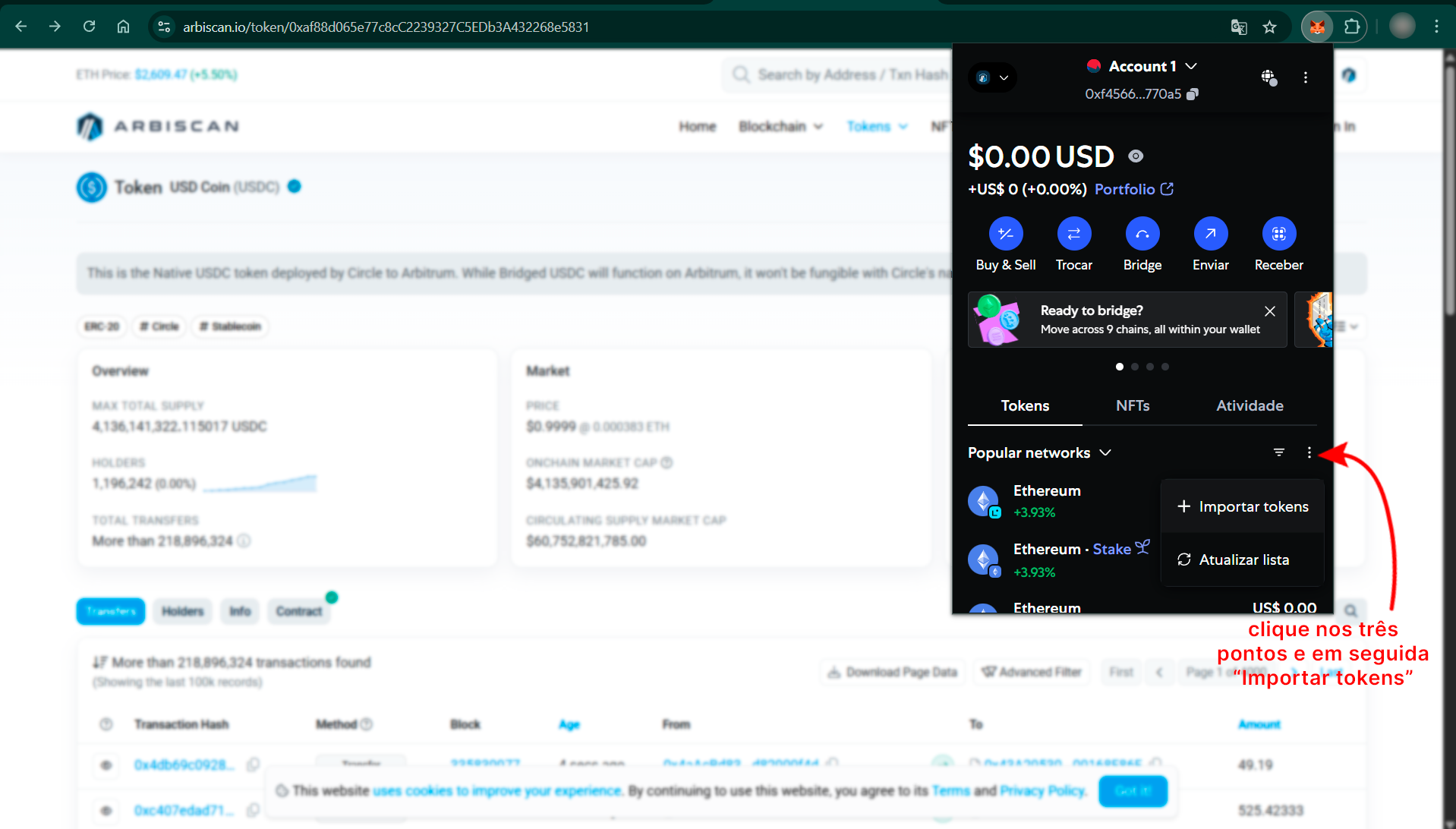The width and height of the screenshot is (1456, 829).
Task: Click the Stablecoin tag chip
Action: coord(229,326)
